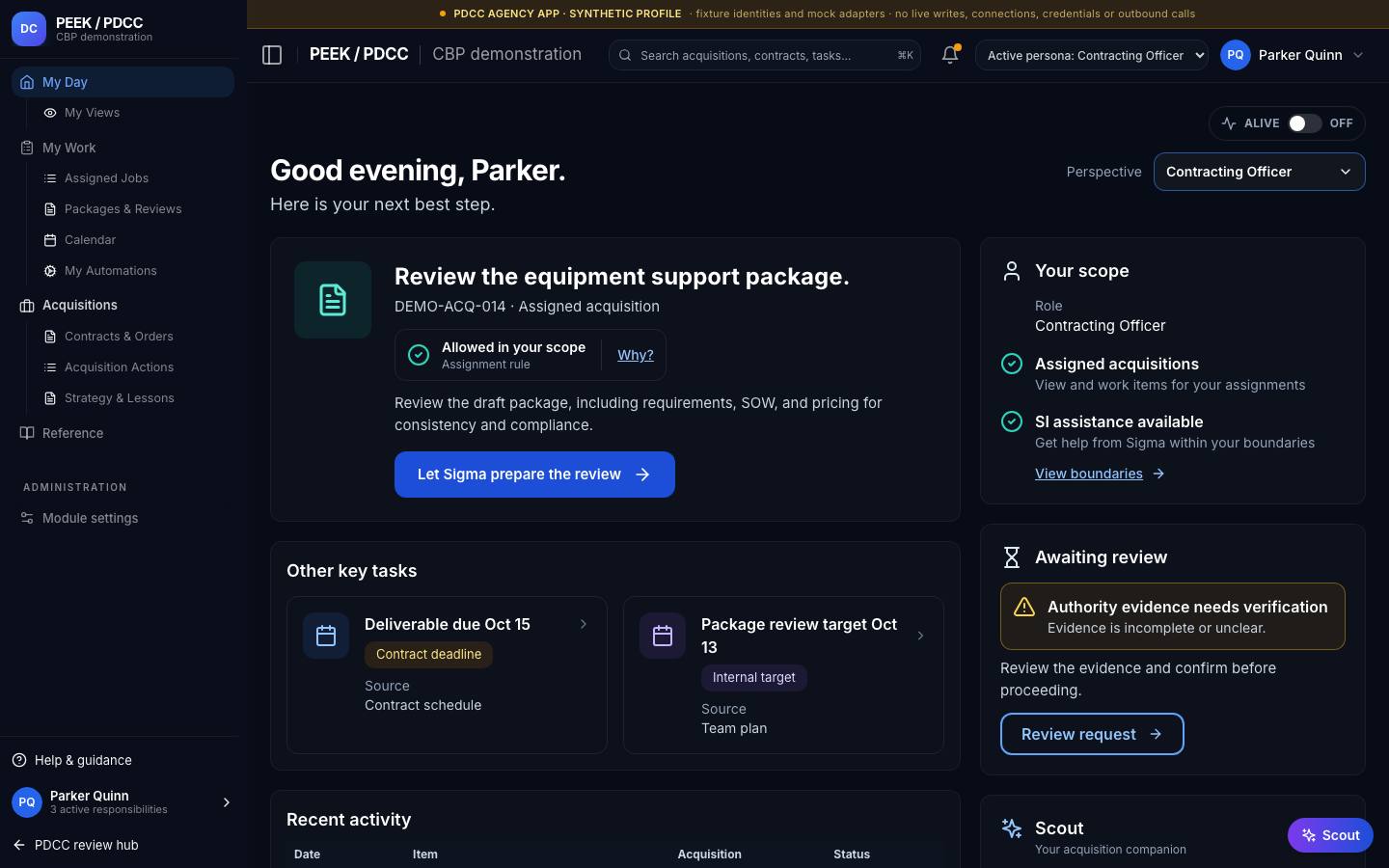Image resolution: width=1389 pixels, height=868 pixels.
Task: Focus the search acquisitions field
Action: tap(765, 55)
